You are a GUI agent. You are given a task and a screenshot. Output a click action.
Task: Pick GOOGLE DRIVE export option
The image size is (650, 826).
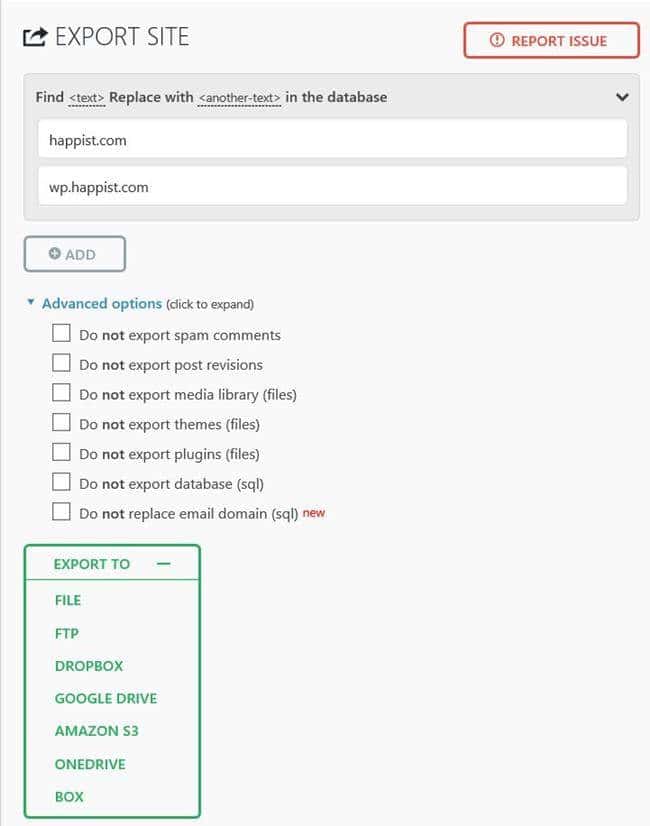[106, 698]
